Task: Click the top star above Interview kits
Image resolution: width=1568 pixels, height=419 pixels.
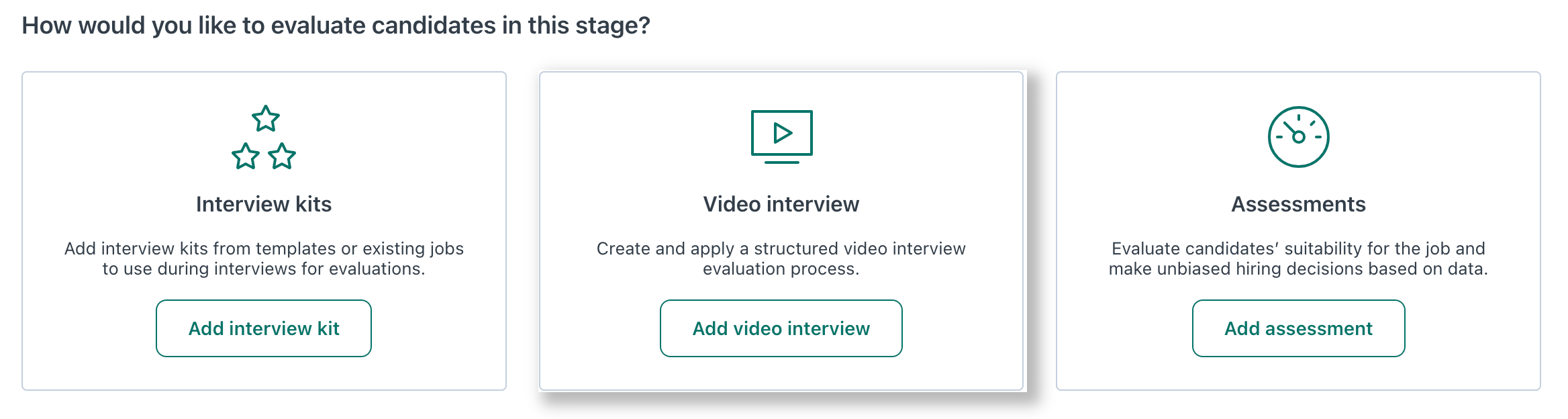Action: click(x=266, y=118)
